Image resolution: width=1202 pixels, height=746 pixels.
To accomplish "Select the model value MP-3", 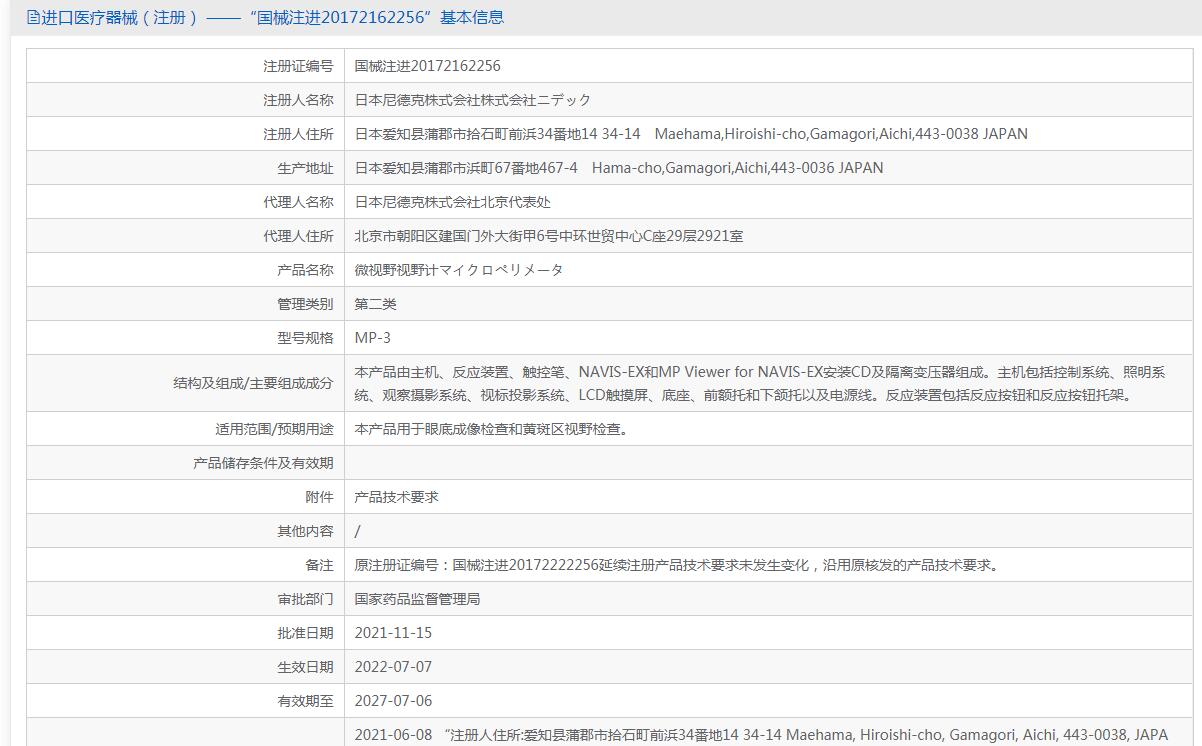I will pos(373,338).
